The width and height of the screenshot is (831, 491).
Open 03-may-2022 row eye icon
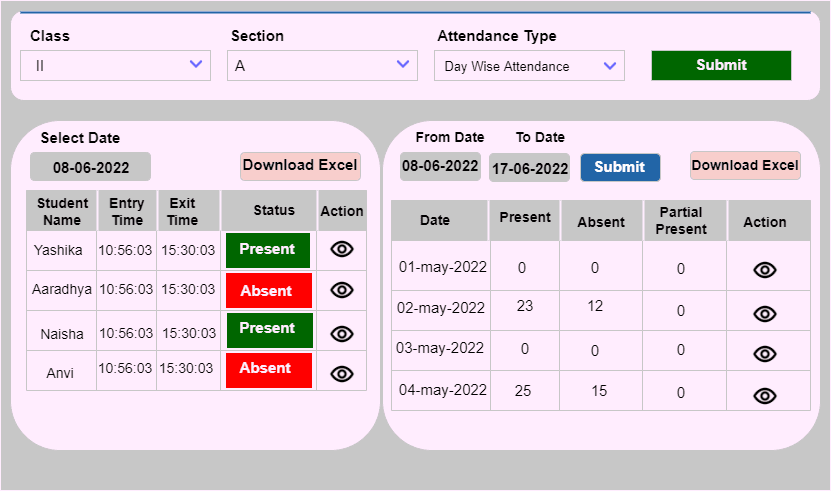(x=765, y=354)
